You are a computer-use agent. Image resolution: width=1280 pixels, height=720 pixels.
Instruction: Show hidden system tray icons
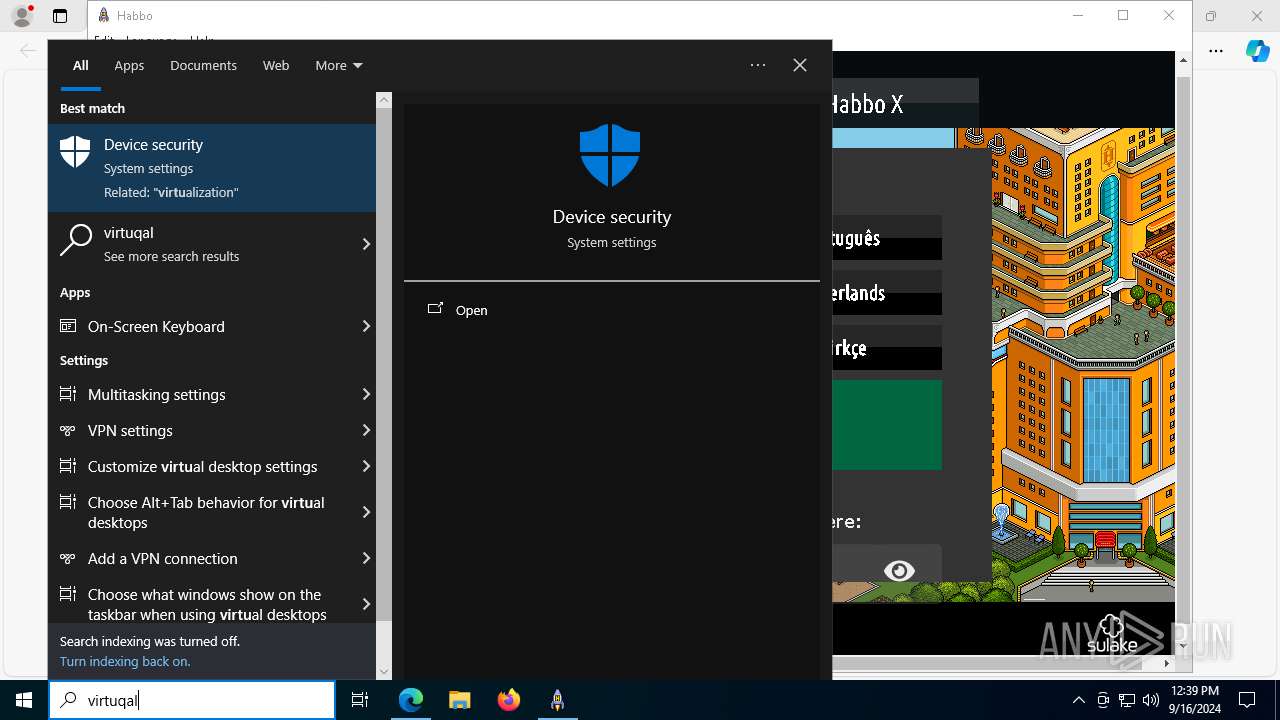(1079, 700)
